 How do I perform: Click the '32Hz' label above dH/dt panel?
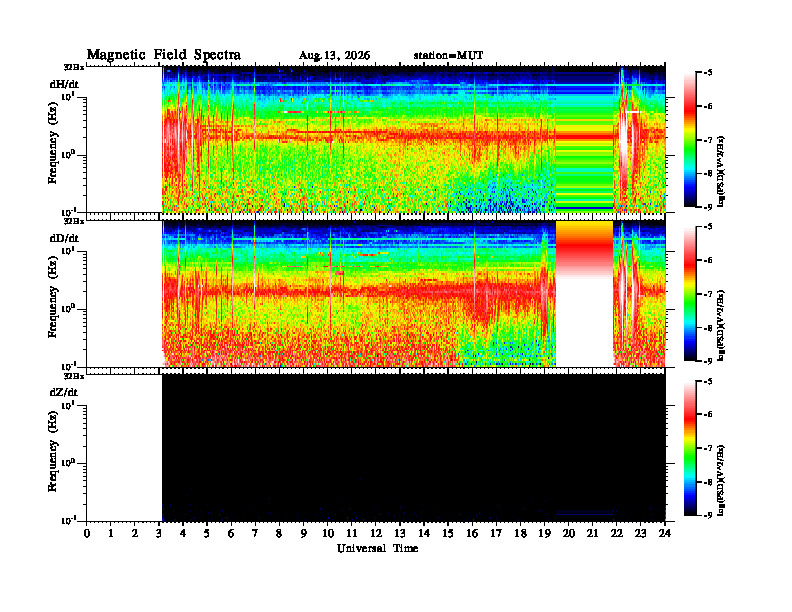pos(74,67)
